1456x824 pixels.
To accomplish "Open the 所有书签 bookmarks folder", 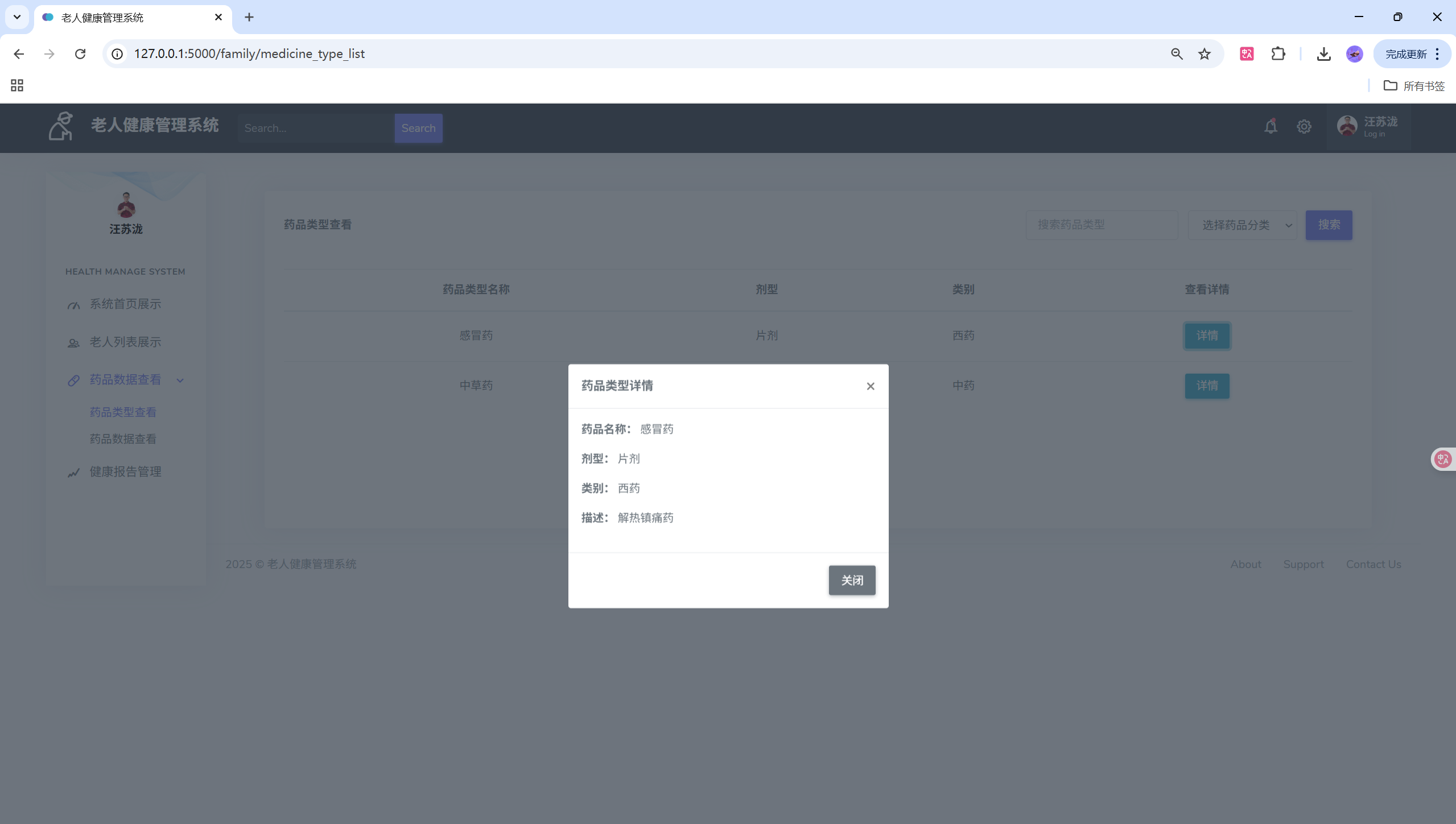I will coord(1414,86).
